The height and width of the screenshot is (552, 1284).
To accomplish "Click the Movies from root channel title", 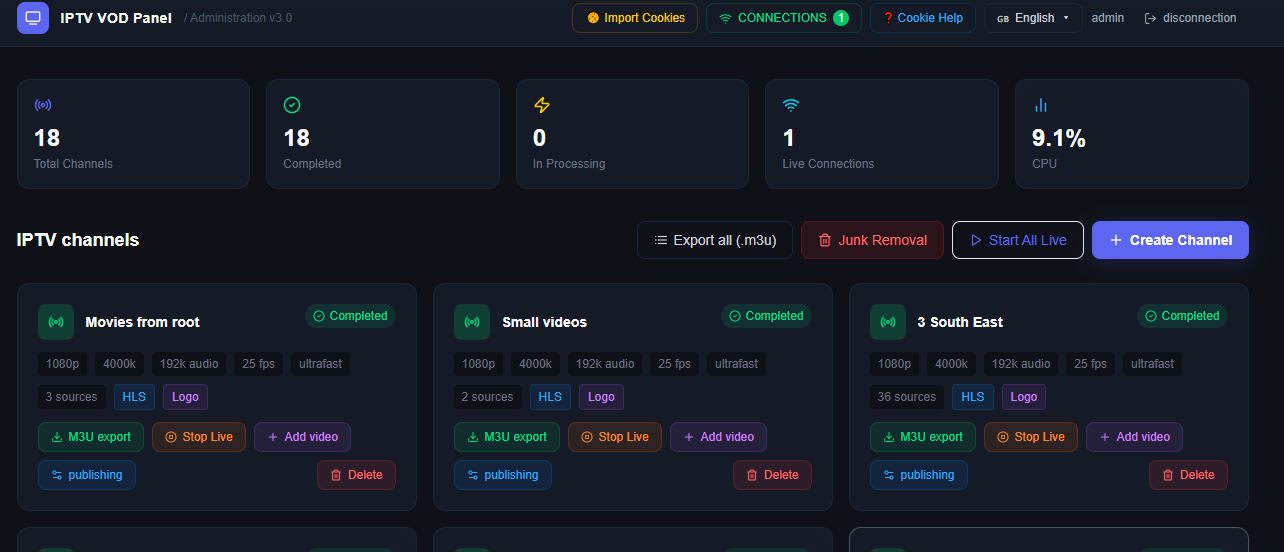I will click(142, 322).
